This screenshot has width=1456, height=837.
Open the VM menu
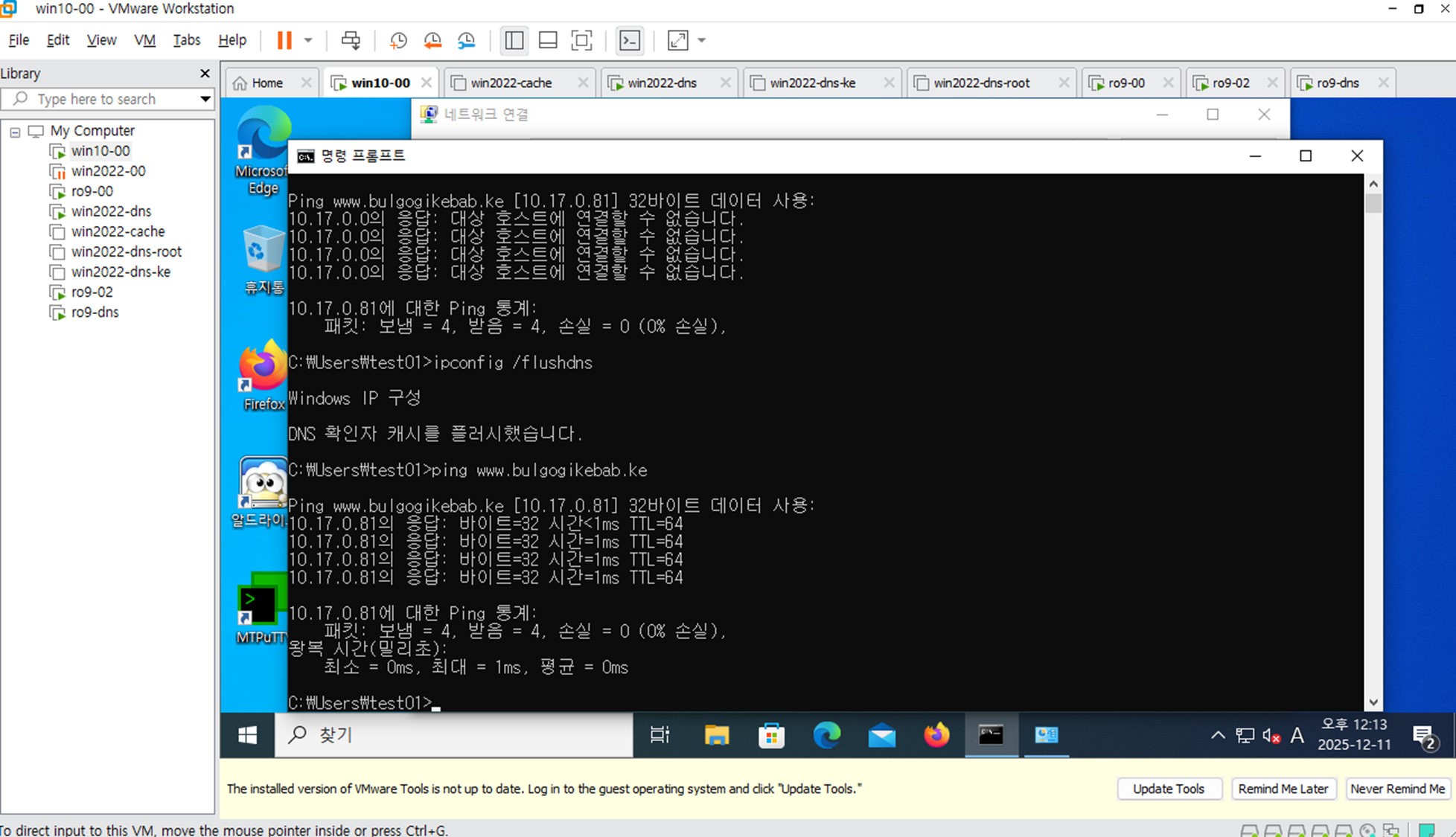click(144, 40)
